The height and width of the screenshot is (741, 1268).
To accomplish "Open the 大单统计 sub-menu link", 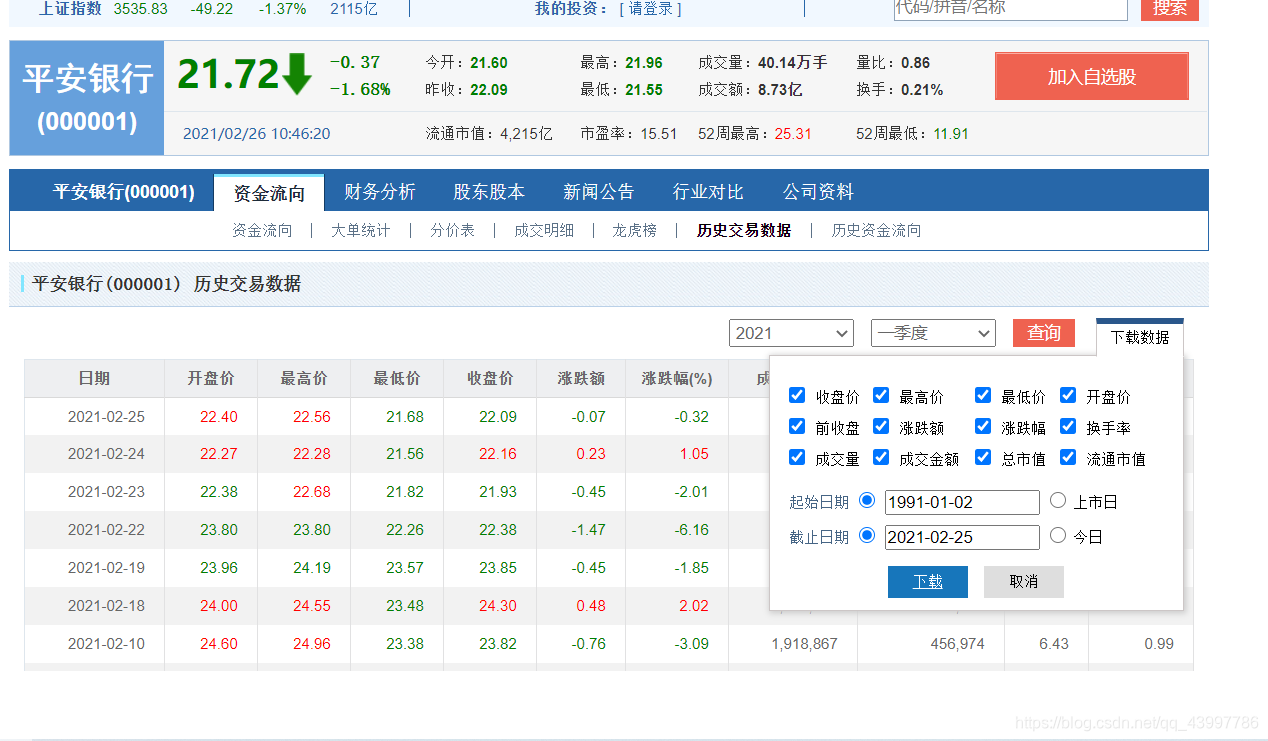I will point(361,230).
